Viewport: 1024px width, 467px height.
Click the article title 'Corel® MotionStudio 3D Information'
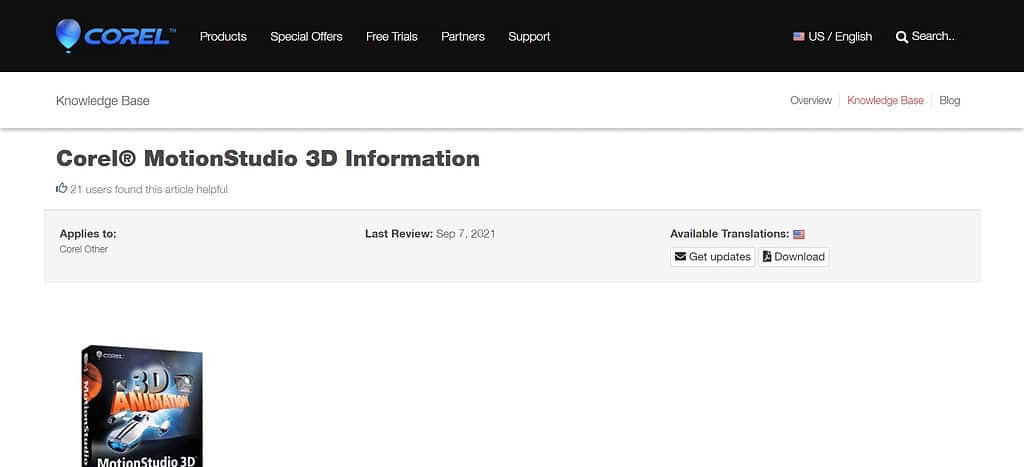(268, 158)
